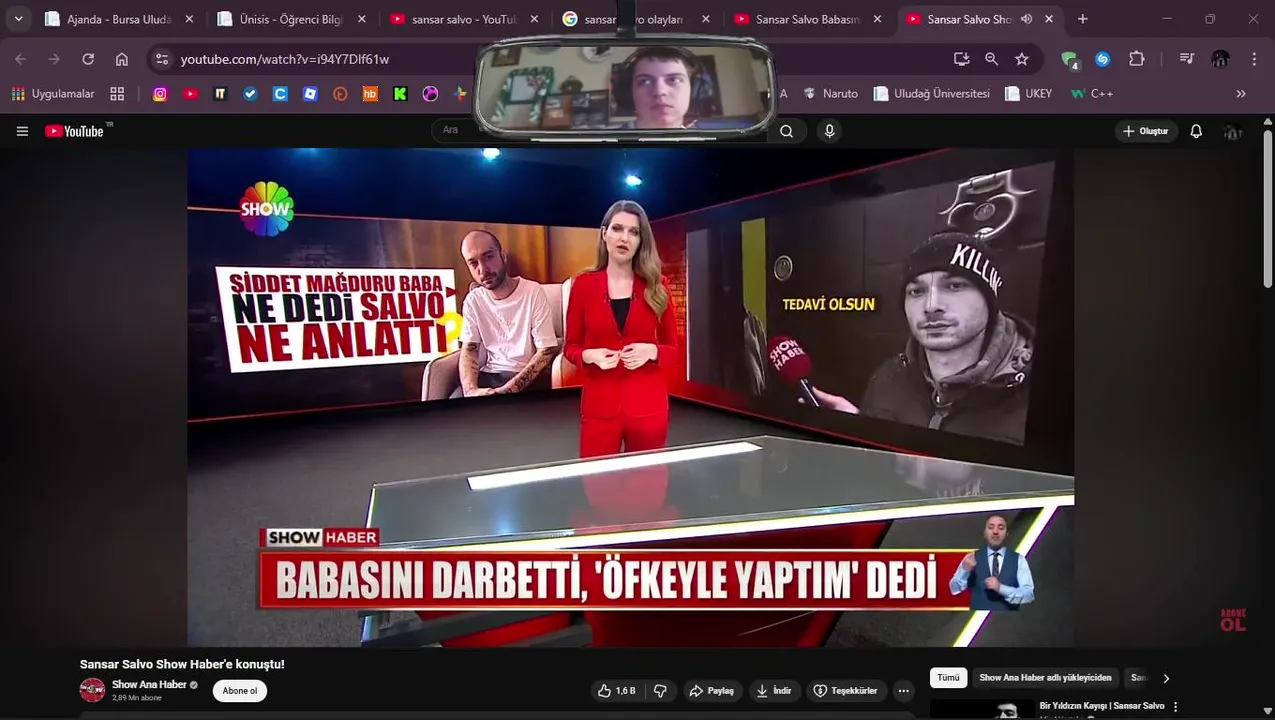Open the Uygulamalar apps bookmark
The image size is (1275, 720).
pyautogui.click(x=53, y=94)
